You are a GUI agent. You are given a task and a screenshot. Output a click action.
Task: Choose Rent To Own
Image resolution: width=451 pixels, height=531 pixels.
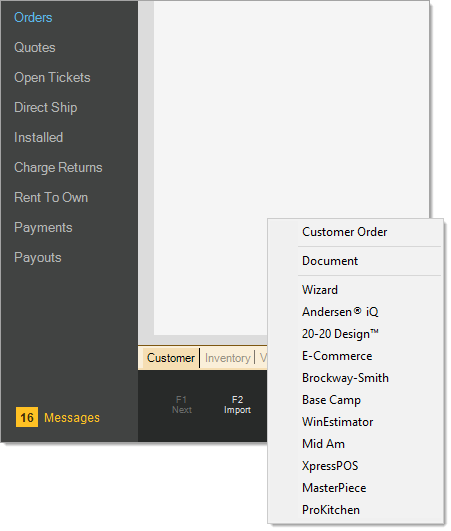[51, 197]
